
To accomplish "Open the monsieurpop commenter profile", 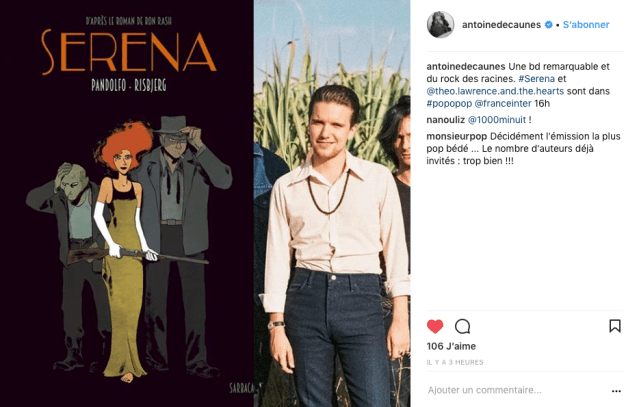I will 457,136.
